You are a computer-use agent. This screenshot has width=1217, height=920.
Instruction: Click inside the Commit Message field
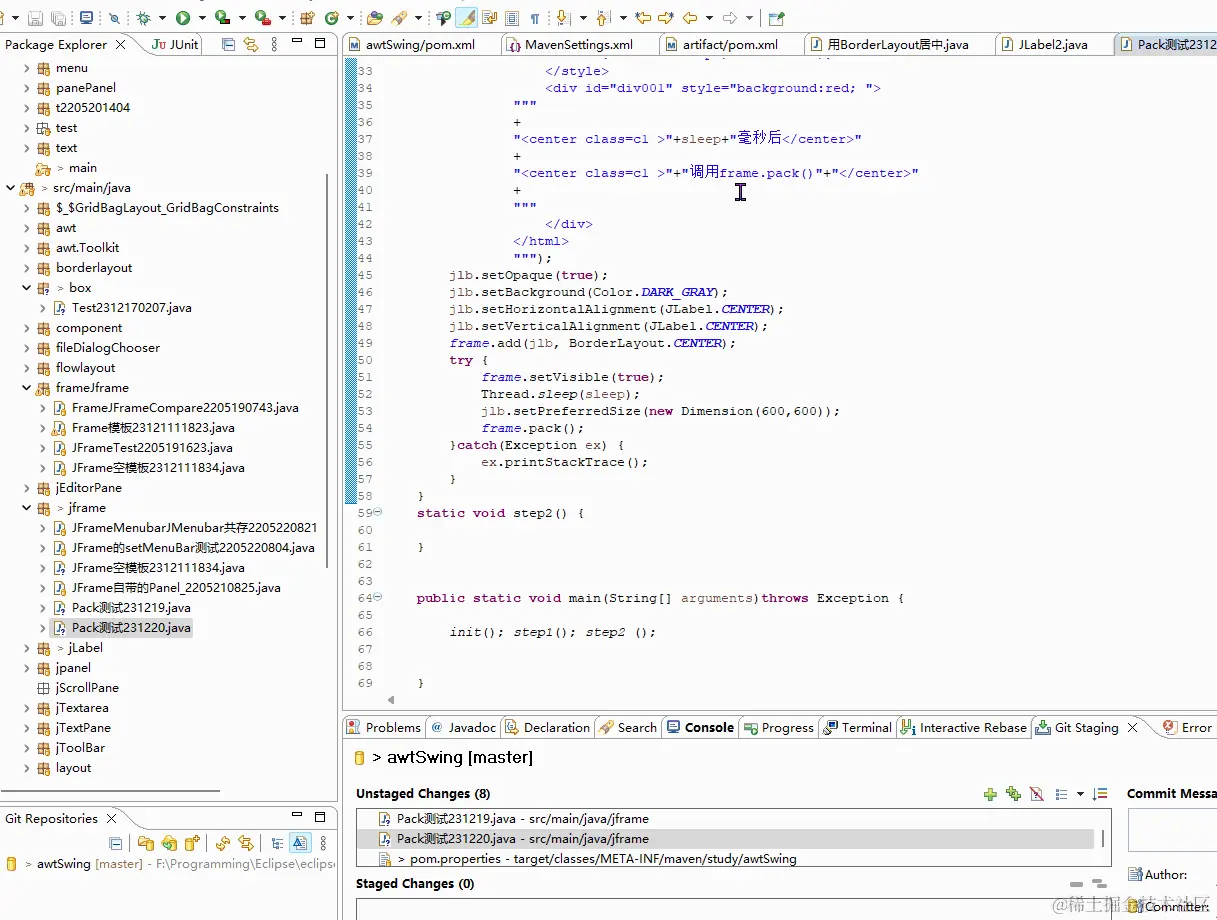pyautogui.click(x=1172, y=830)
